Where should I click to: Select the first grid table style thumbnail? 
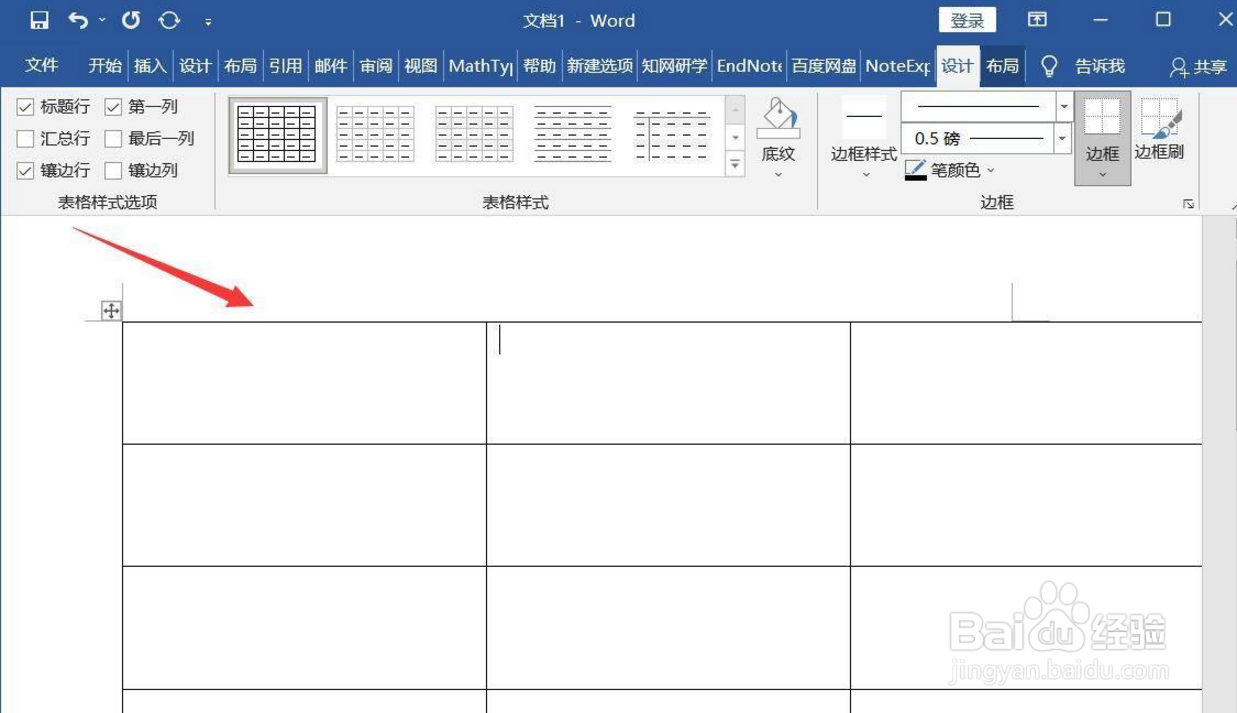point(278,135)
